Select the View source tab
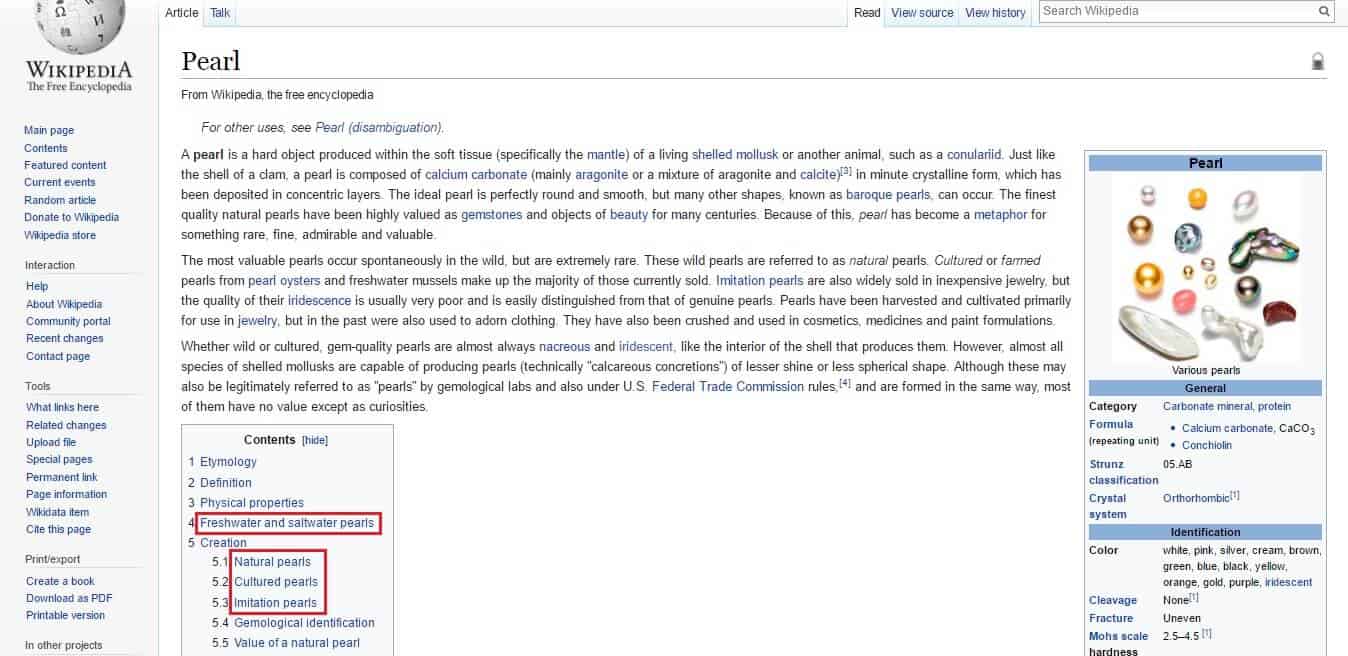 pyautogui.click(x=921, y=13)
